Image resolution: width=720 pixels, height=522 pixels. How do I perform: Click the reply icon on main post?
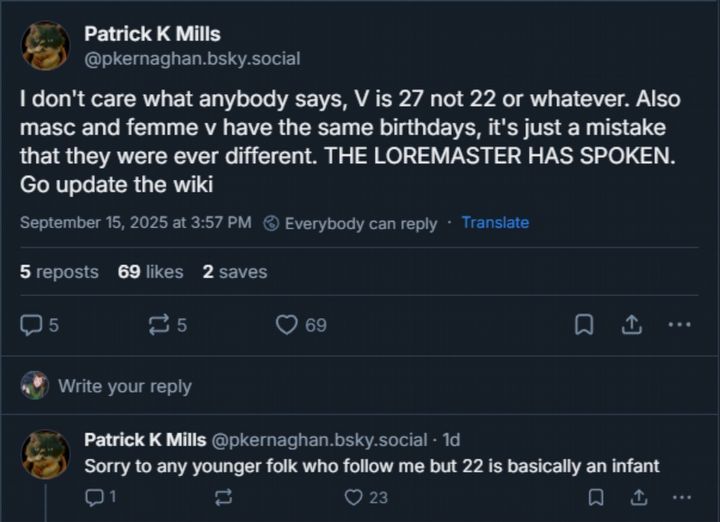32,325
